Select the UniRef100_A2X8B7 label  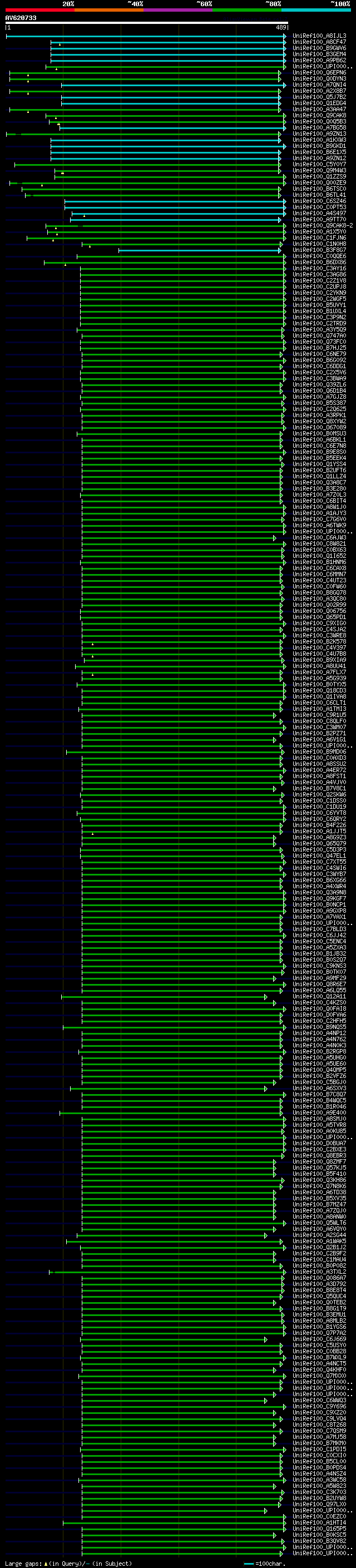(319, 91)
